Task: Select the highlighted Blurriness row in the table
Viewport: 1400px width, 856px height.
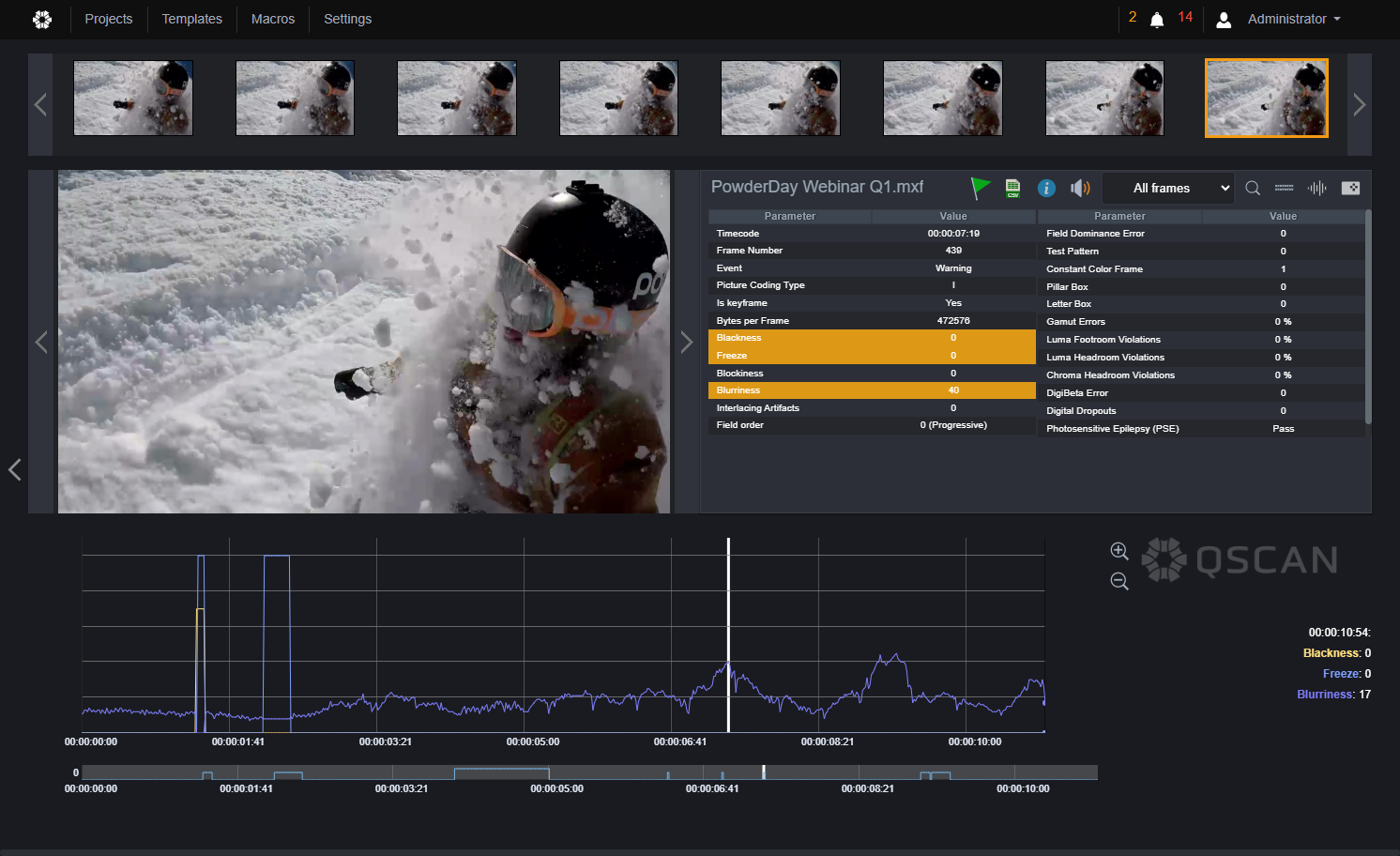Action: 872,390
